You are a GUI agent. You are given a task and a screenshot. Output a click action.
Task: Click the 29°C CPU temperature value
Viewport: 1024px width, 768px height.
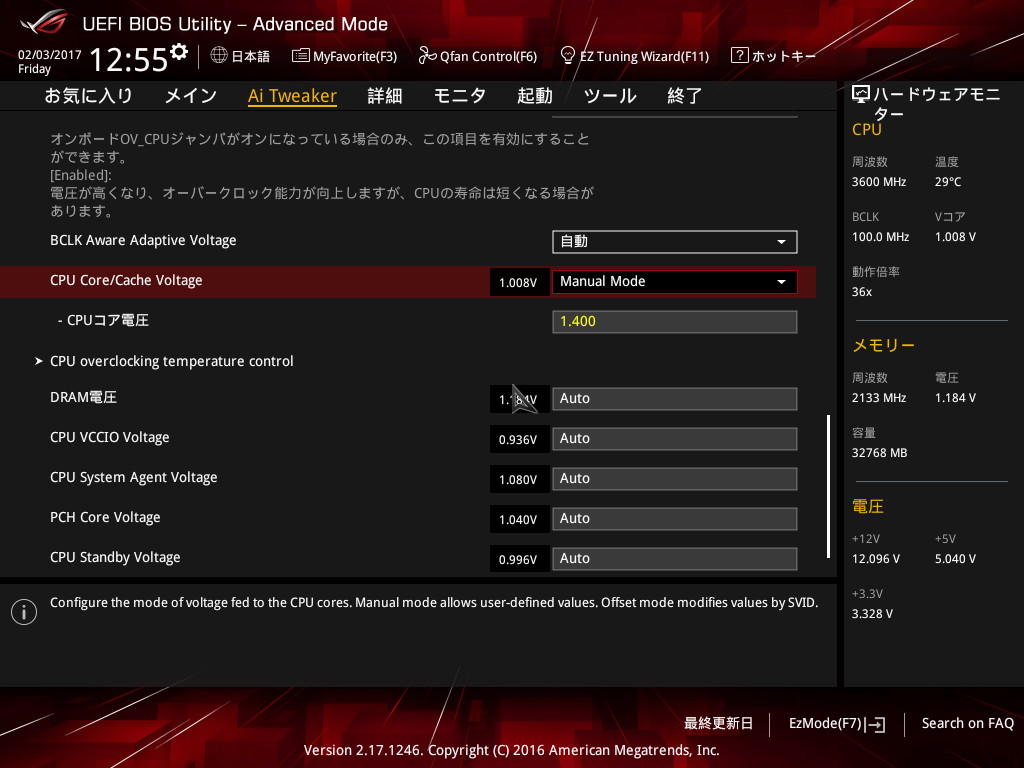click(948, 182)
